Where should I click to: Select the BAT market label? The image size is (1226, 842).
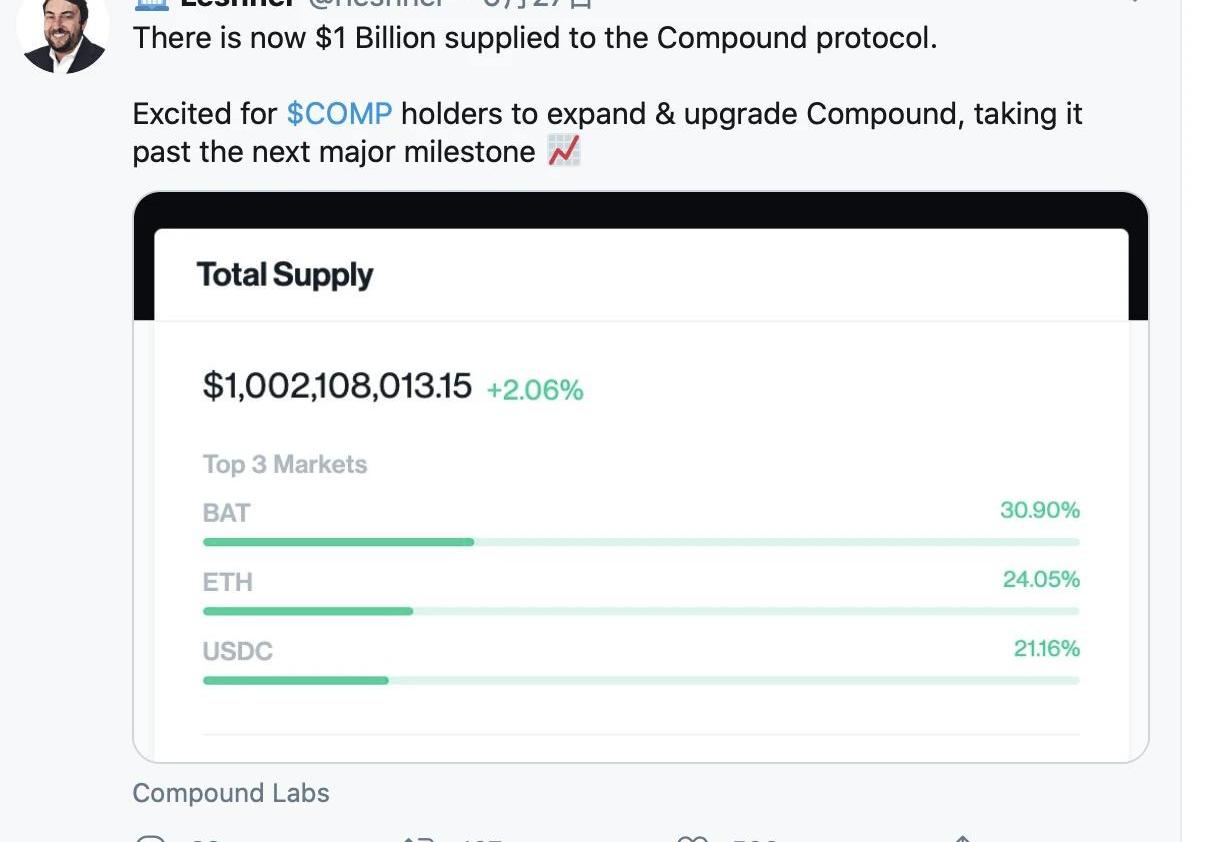[x=226, y=513]
